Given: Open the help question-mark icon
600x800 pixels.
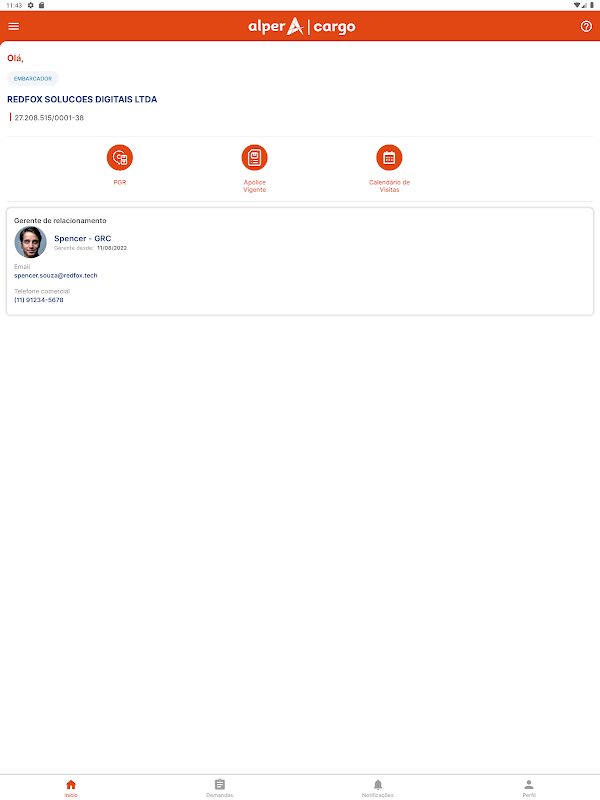Looking at the screenshot, I should click(x=586, y=26).
